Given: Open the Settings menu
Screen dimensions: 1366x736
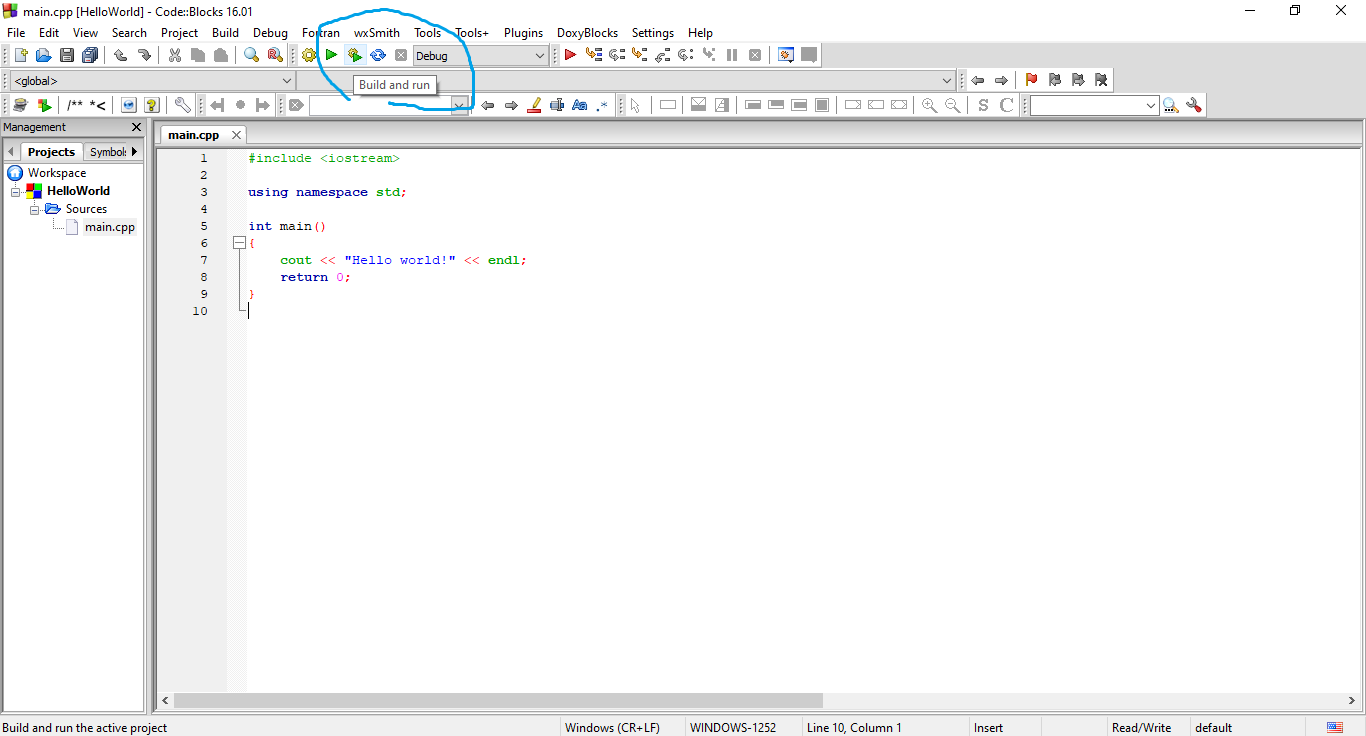Looking at the screenshot, I should (653, 33).
